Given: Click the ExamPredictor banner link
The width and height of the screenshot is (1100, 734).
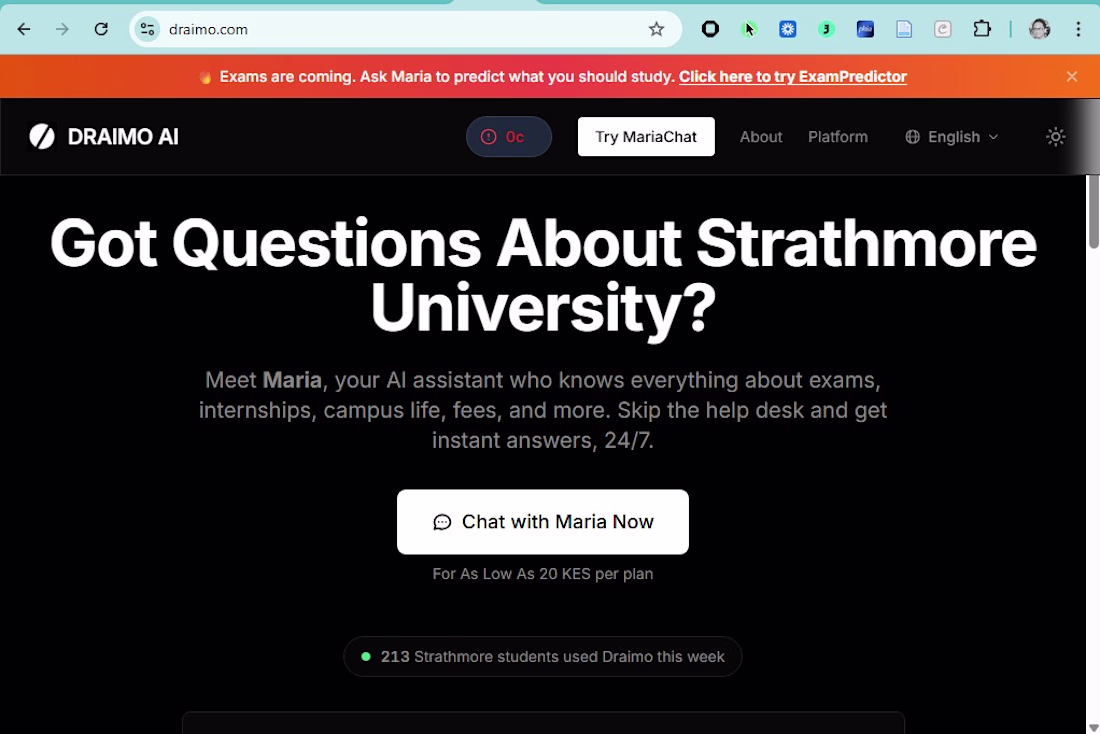Looking at the screenshot, I should click(x=793, y=76).
